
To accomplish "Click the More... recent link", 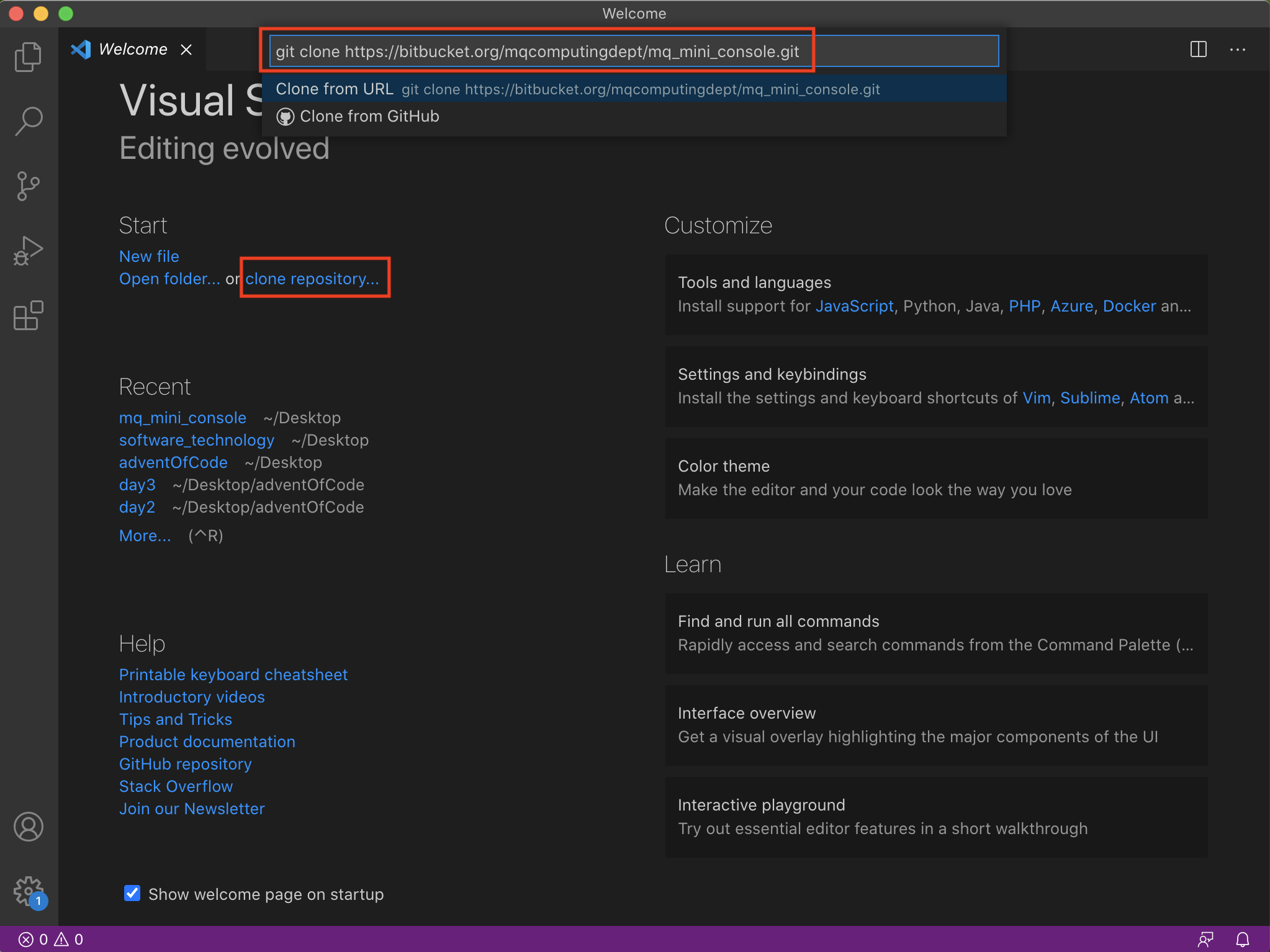I will (145, 536).
